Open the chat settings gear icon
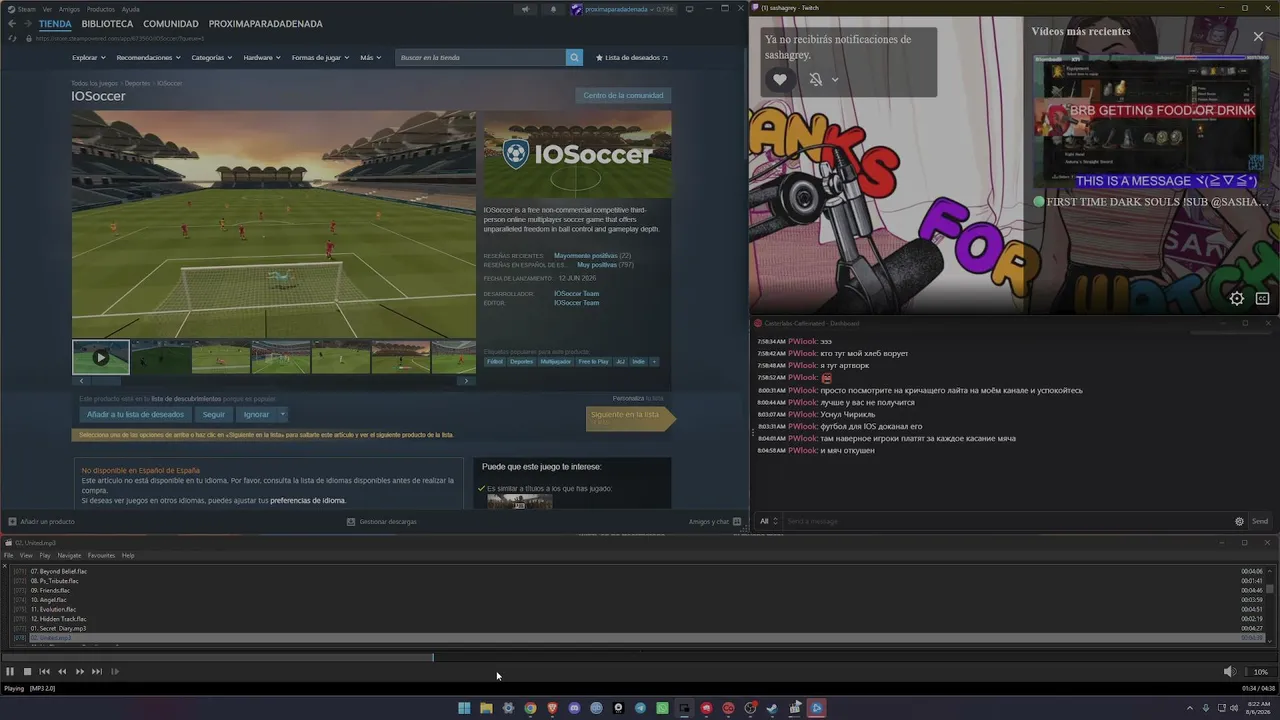Image resolution: width=1280 pixels, height=720 pixels. (x=1239, y=521)
